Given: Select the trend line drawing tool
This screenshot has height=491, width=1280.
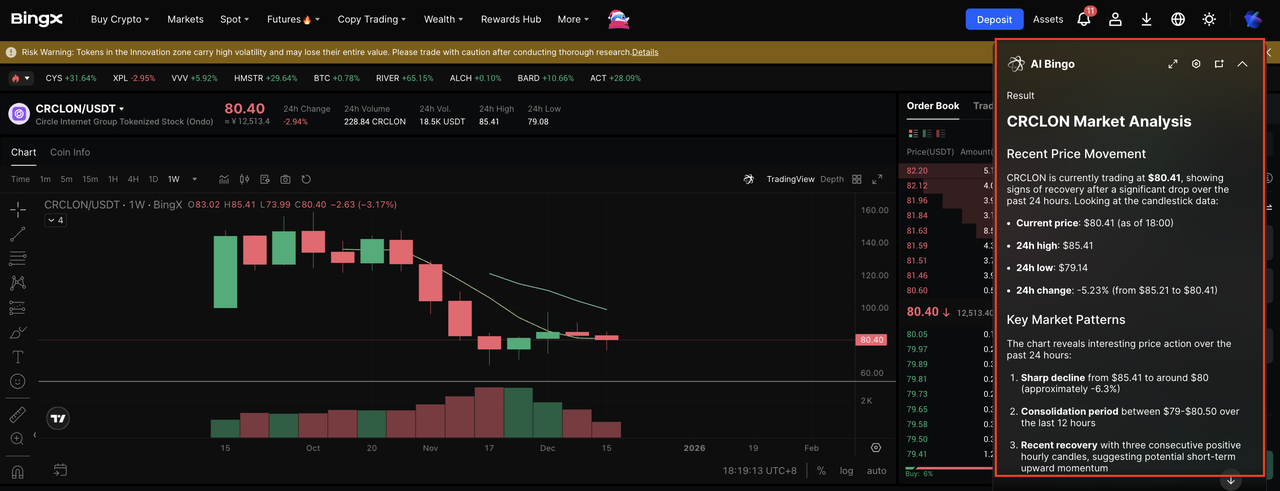Looking at the screenshot, I should [18, 234].
